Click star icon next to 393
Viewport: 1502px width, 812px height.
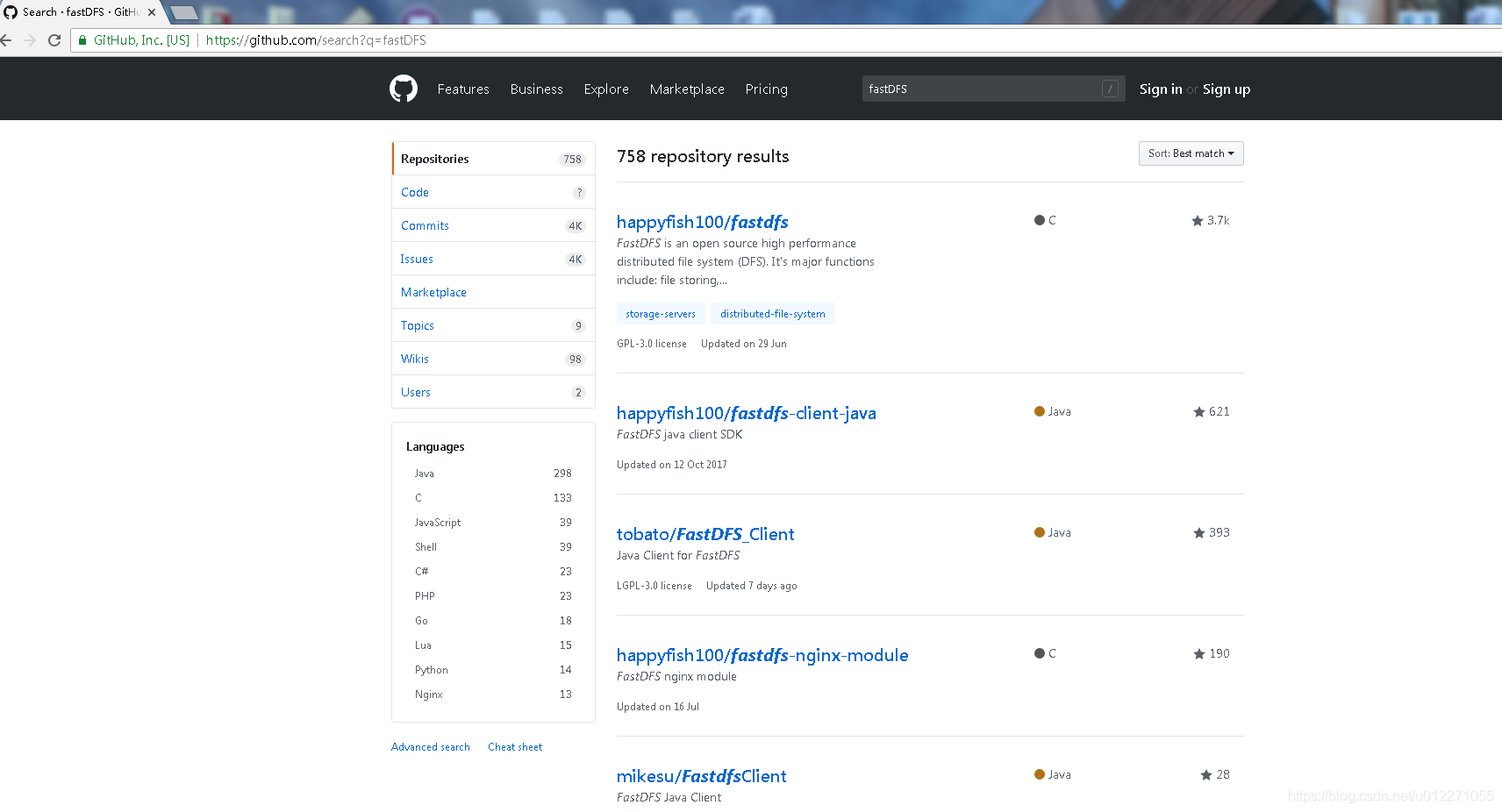(x=1199, y=533)
